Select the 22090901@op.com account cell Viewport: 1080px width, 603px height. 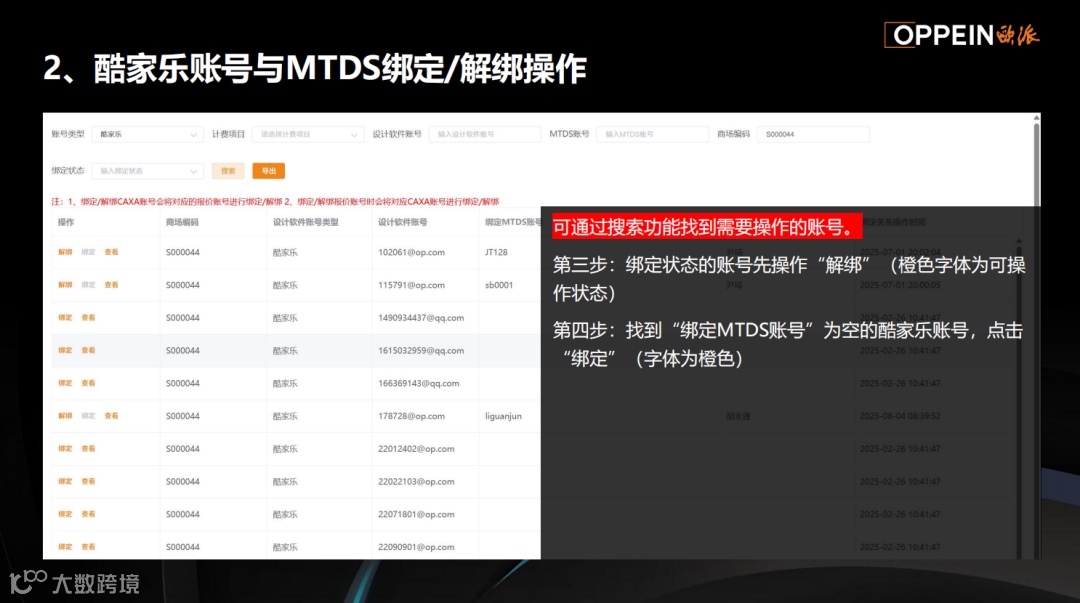416,546
